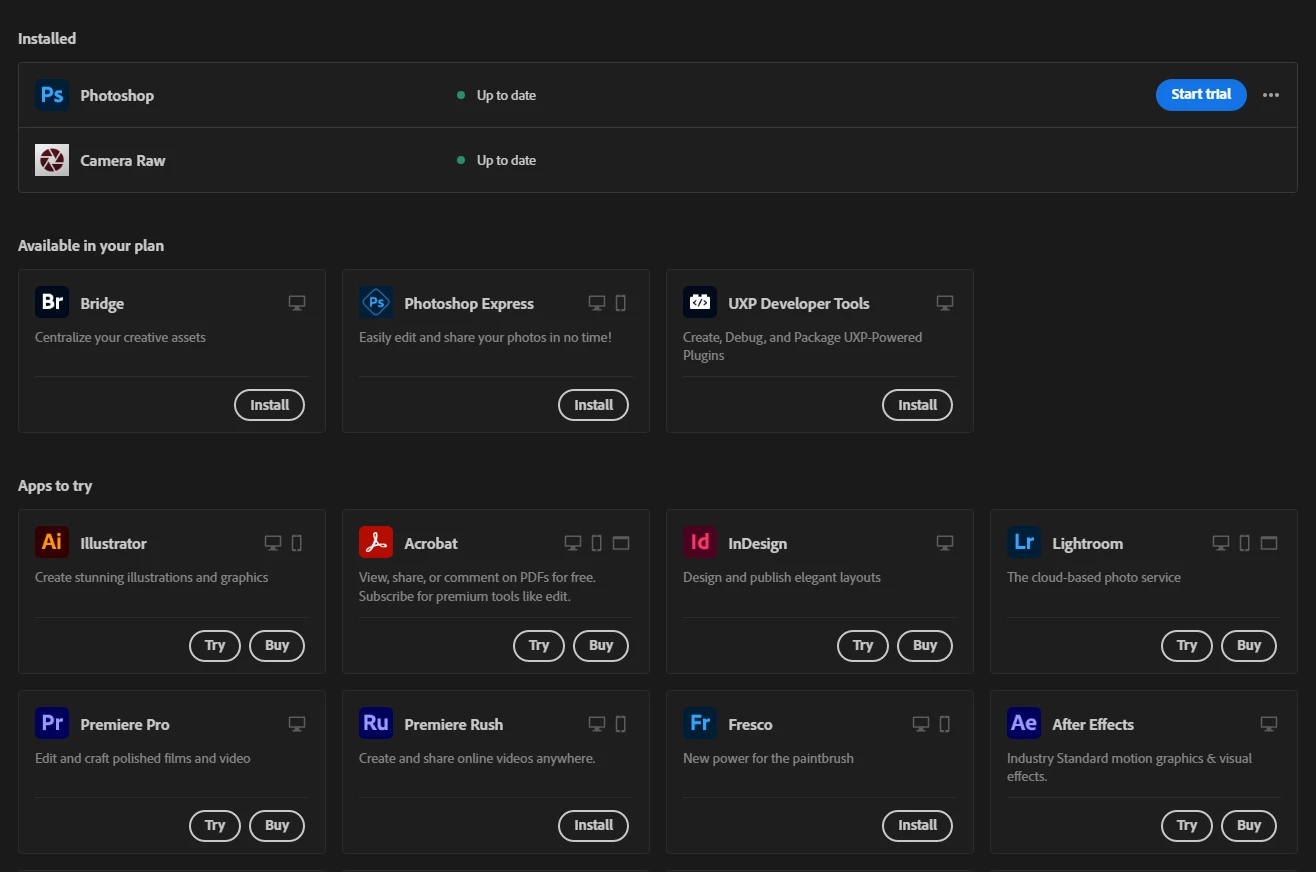1316x872 pixels.
Task: Click 'New power for the paintbrush' text
Action: pyautogui.click(x=768, y=758)
